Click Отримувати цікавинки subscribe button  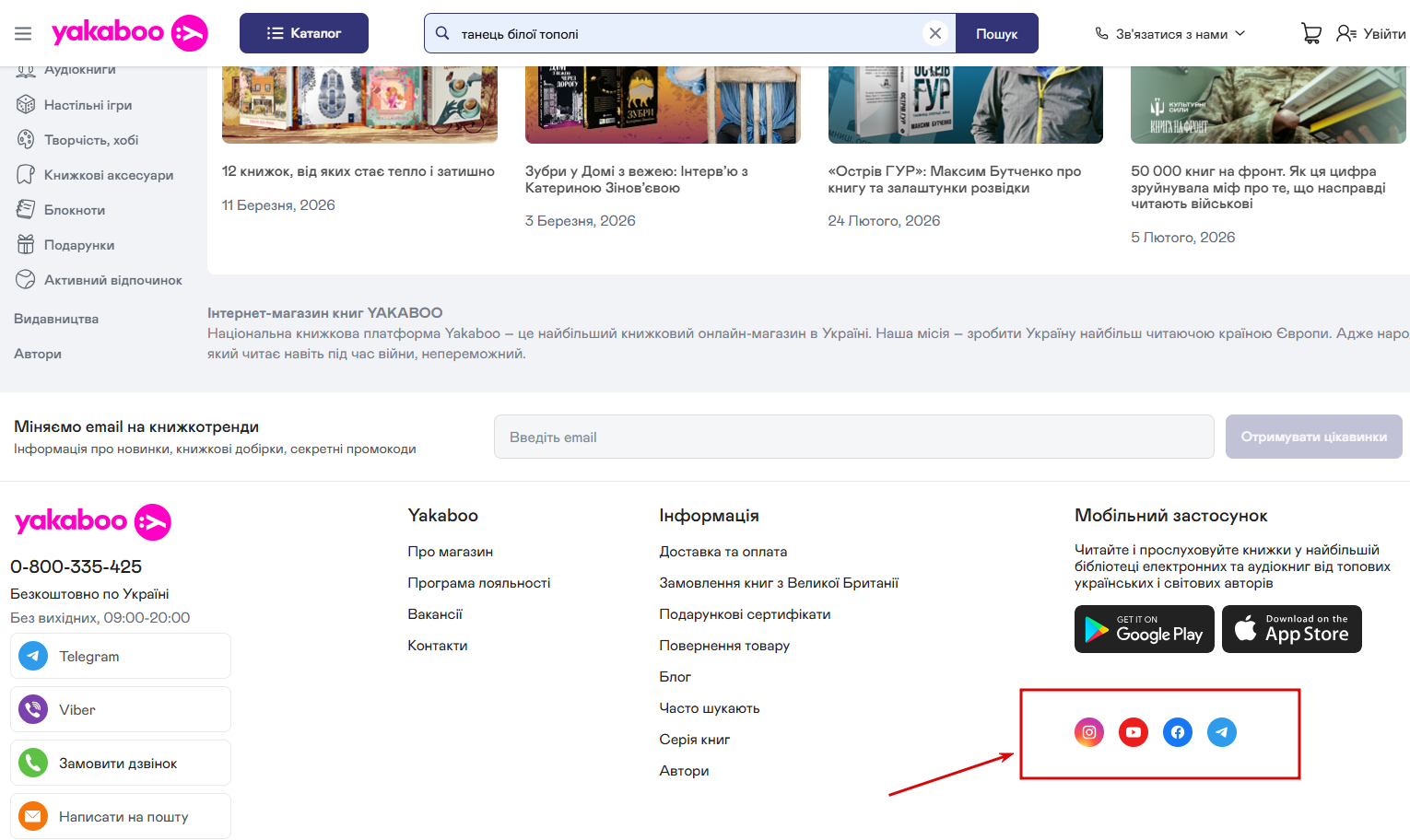tap(1314, 437)
